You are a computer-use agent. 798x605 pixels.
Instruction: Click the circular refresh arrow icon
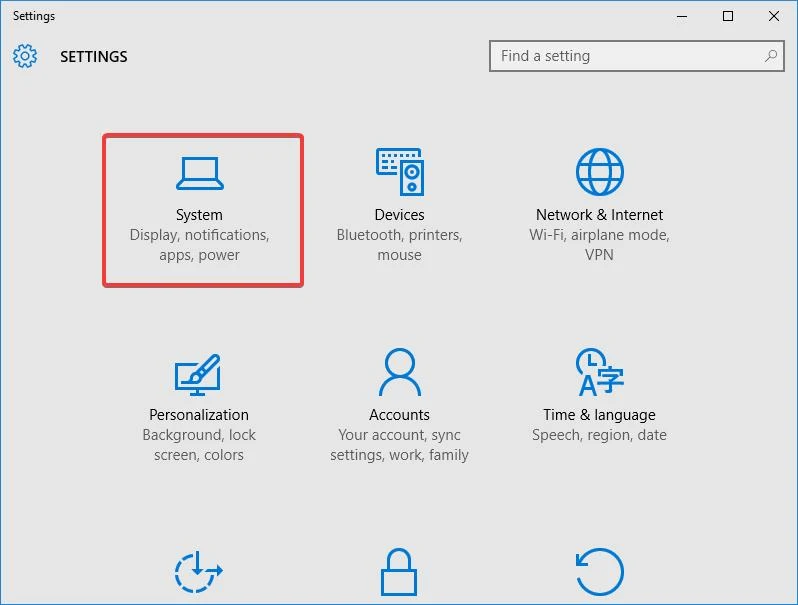tap(600, 571)
